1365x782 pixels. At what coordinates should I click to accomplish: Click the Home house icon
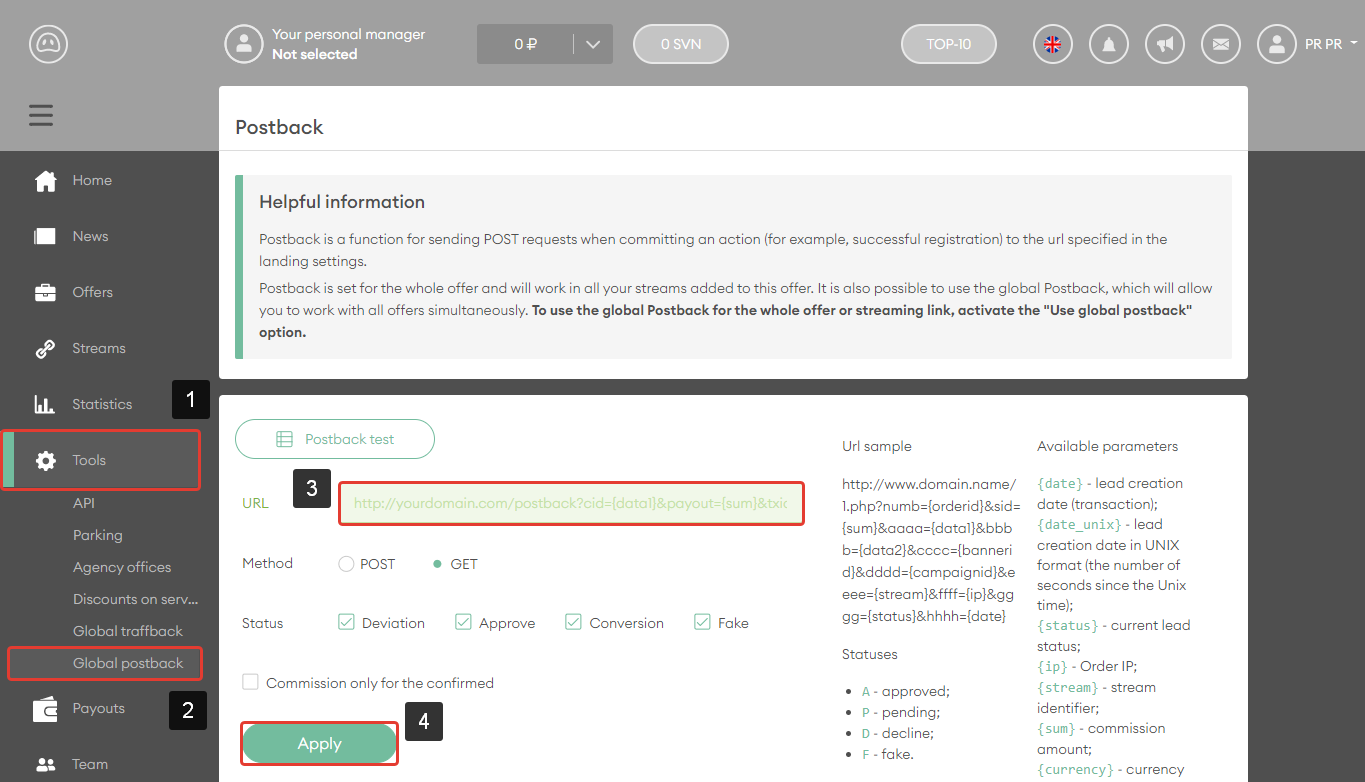45,181
